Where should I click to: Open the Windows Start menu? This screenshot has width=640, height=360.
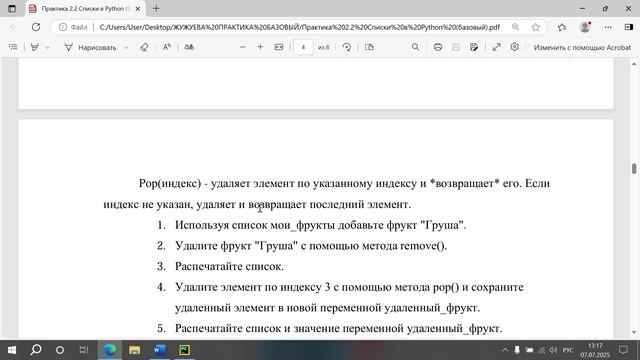(x=12, y=350)
